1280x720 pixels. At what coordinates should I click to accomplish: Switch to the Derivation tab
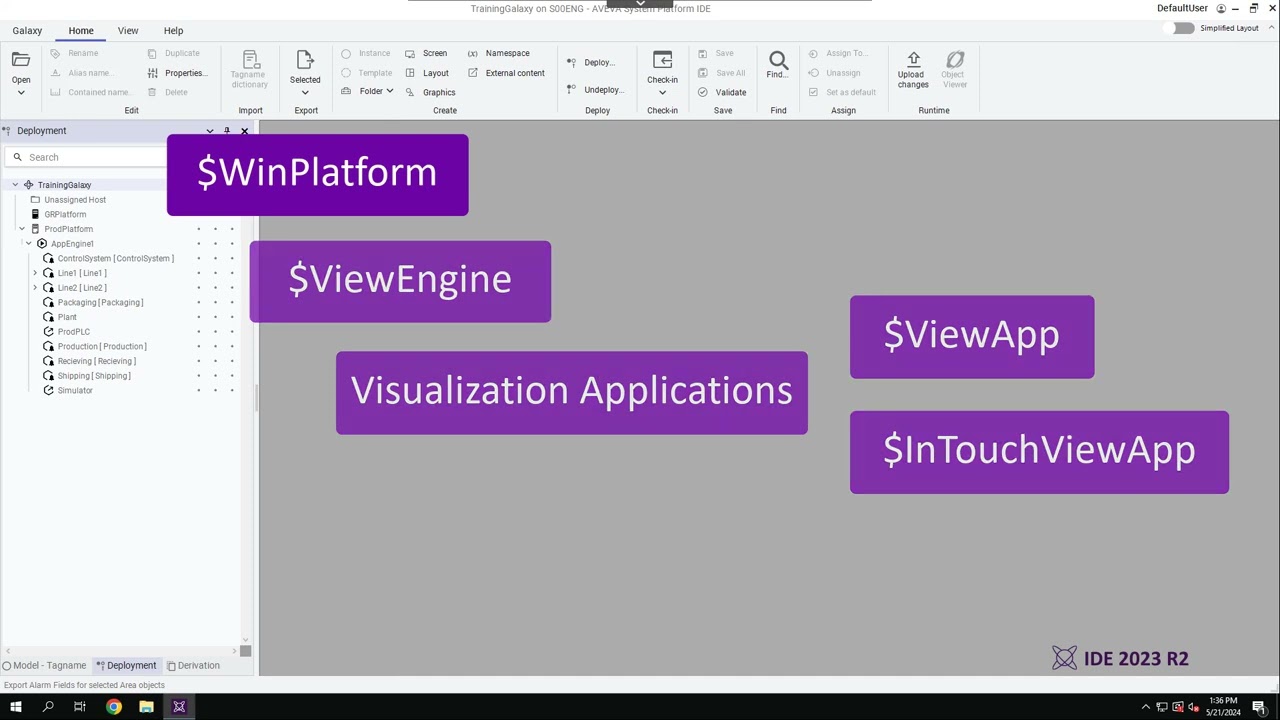[193, 665]
